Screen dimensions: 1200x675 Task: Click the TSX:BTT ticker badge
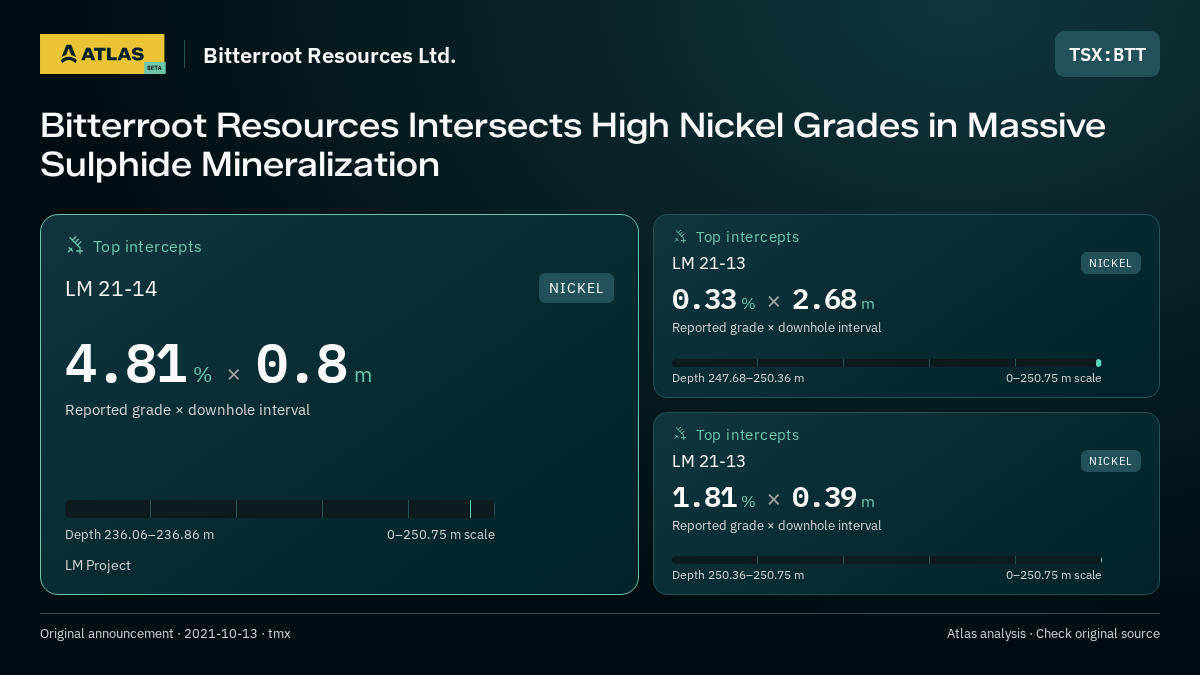(1107, 54)
